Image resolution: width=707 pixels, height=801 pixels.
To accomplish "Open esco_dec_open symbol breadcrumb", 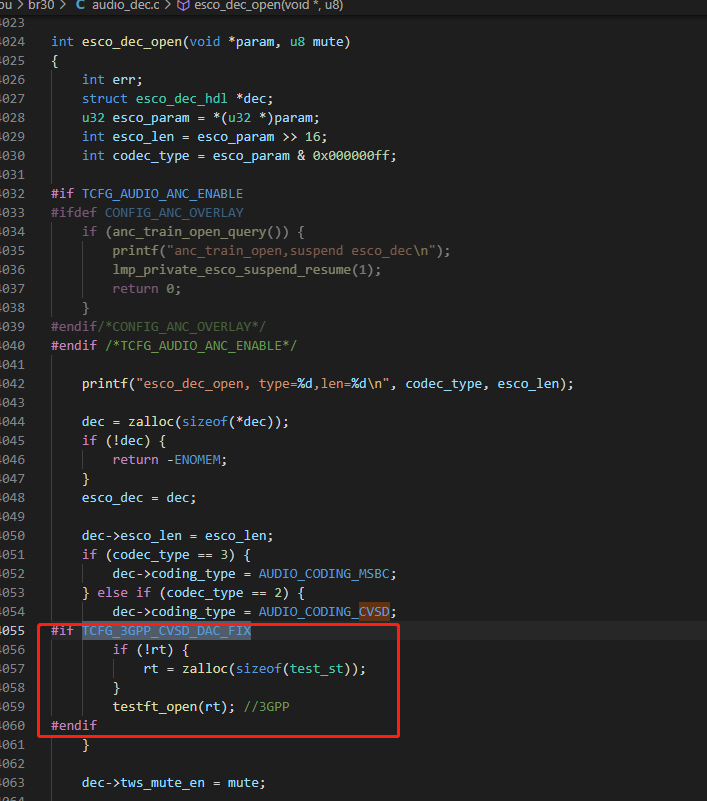I will 269,5.
